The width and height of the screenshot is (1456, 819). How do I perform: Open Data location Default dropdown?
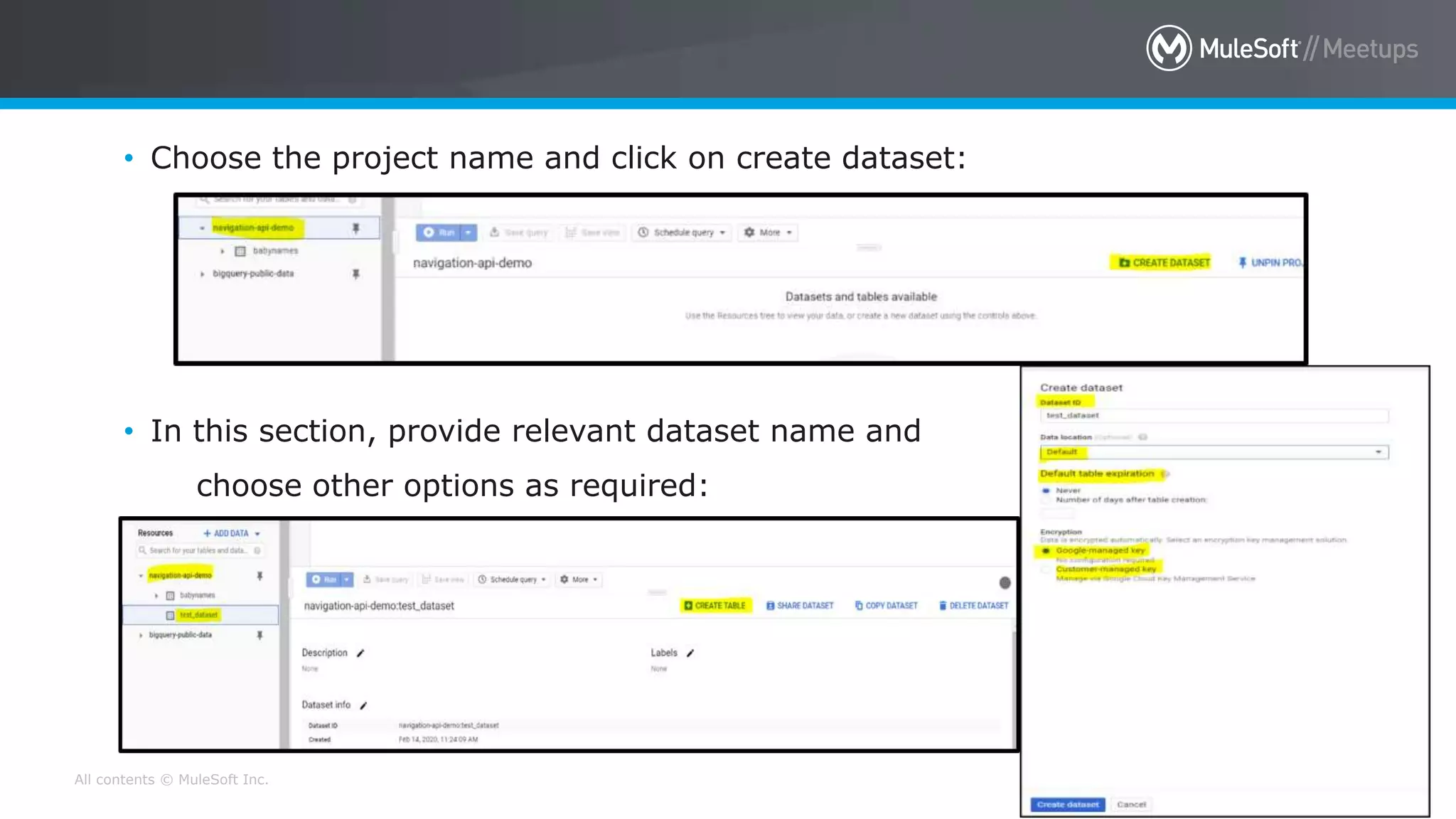coord(1214,452)
